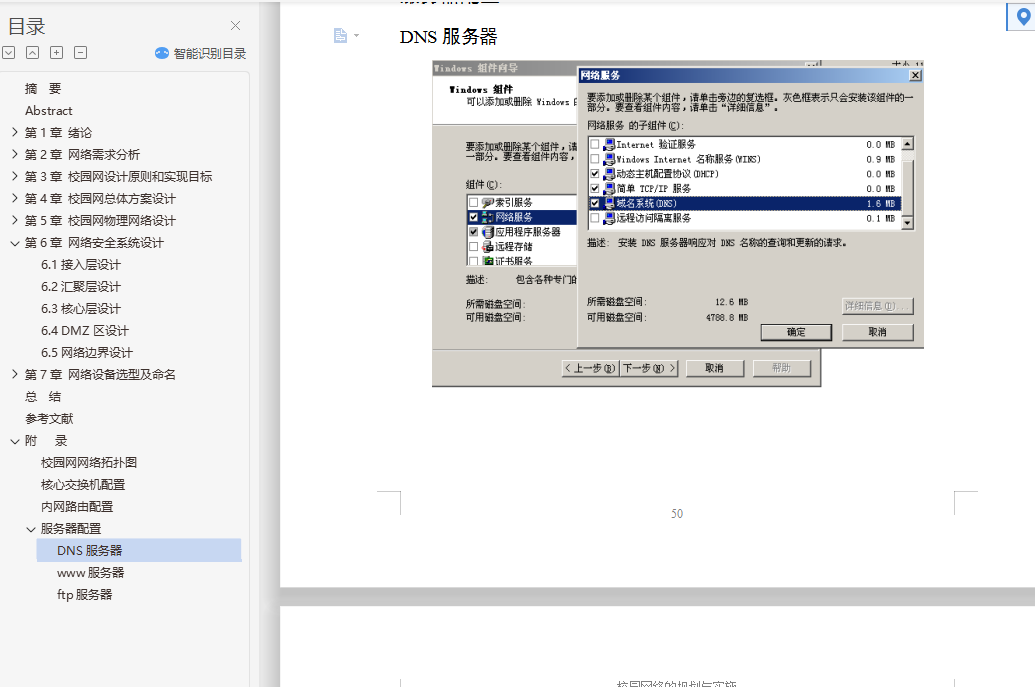Screen dimensions: 1035x687
Task: Click the collapse-all up-chevron box icon
Action: tap(32, 53)
